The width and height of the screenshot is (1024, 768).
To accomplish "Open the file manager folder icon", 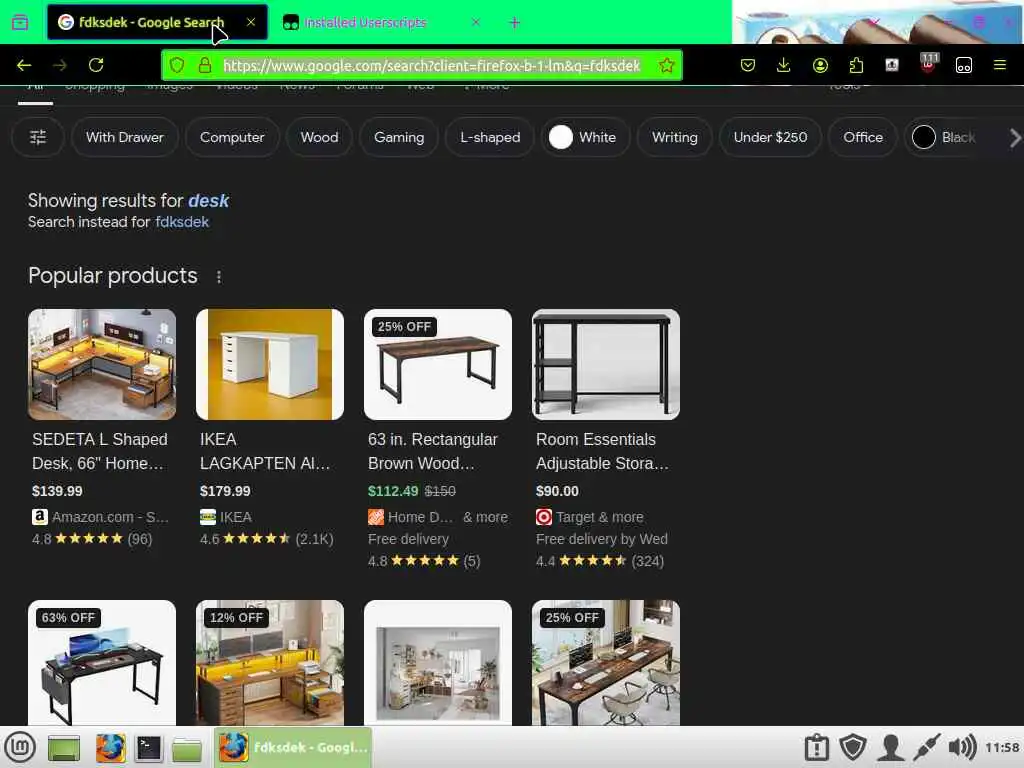I will click(x=187, y=748).
